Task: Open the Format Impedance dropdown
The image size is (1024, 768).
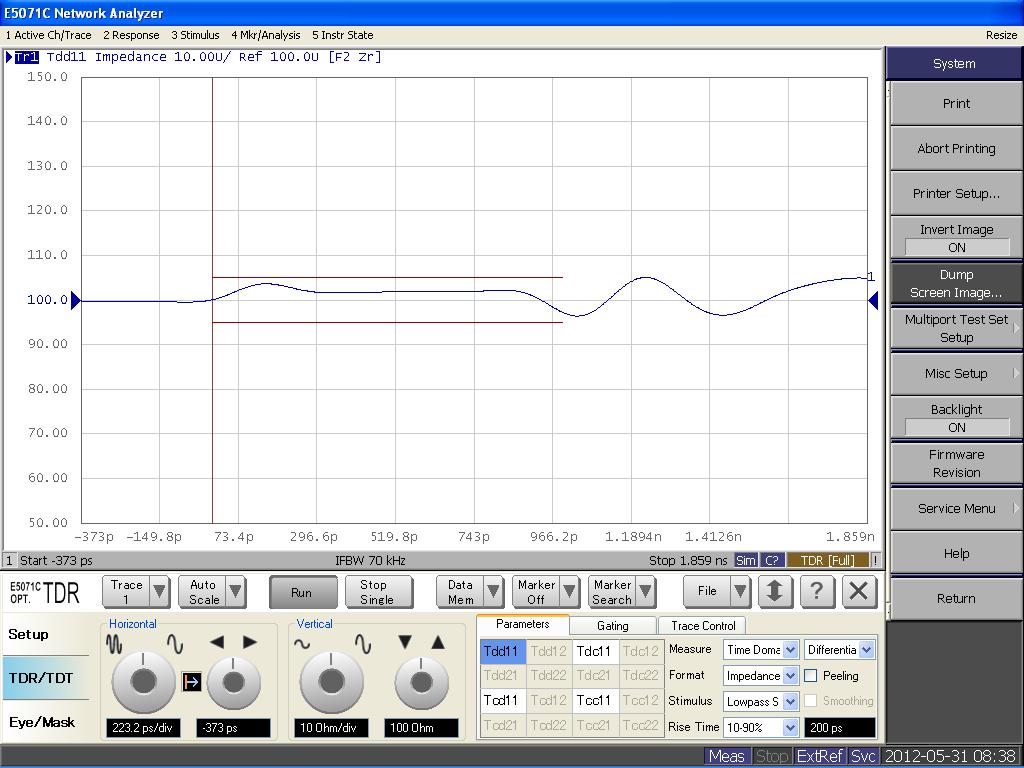Action: pyautogui.click(x=790, y=676)
